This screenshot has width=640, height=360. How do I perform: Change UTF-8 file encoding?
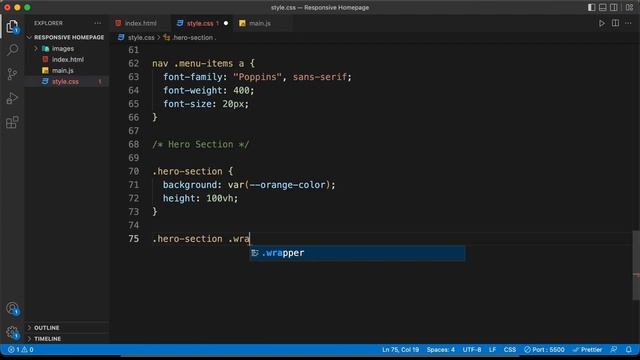tap(472, 350)
